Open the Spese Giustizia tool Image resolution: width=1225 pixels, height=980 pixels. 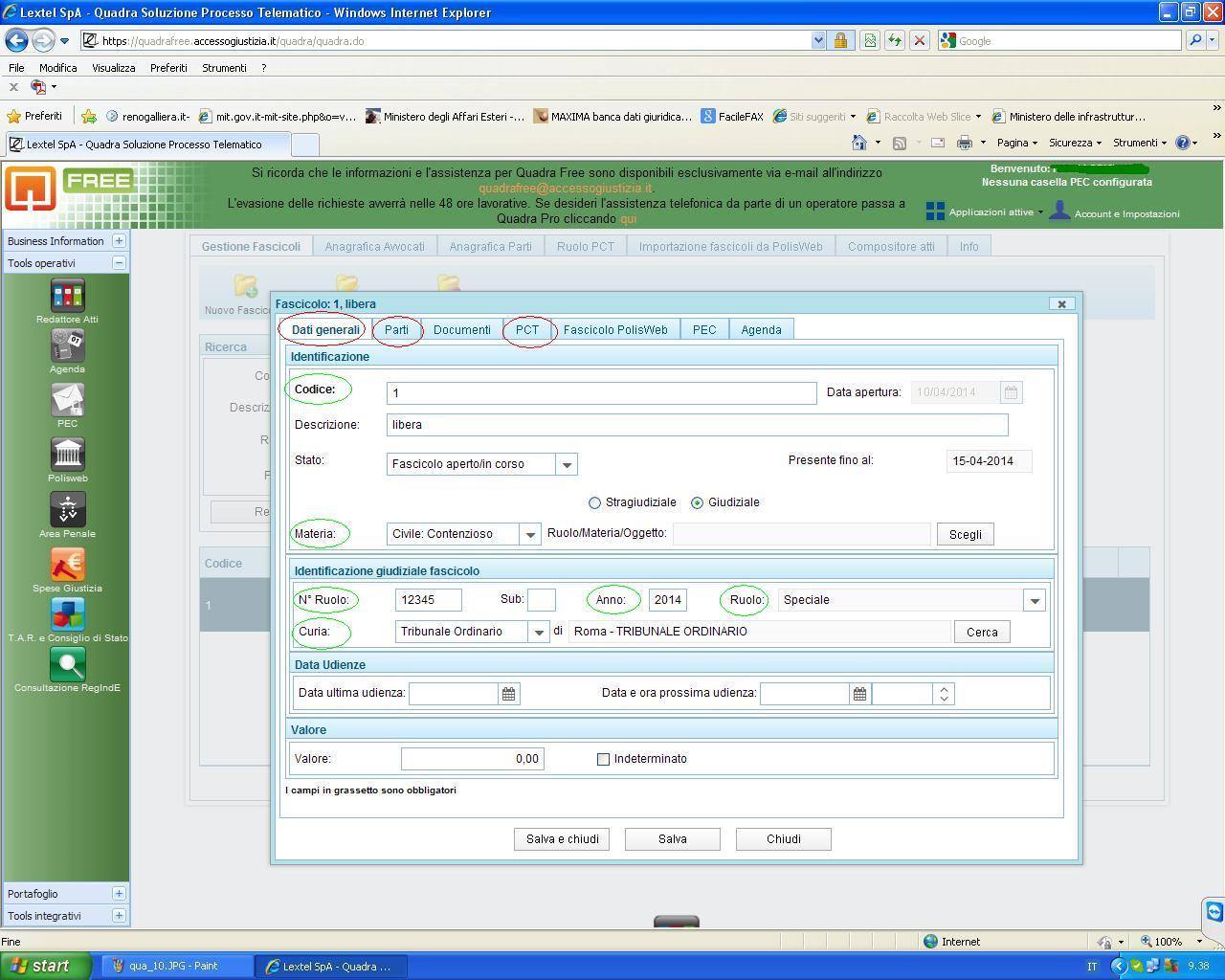click(x=67, y=565)
